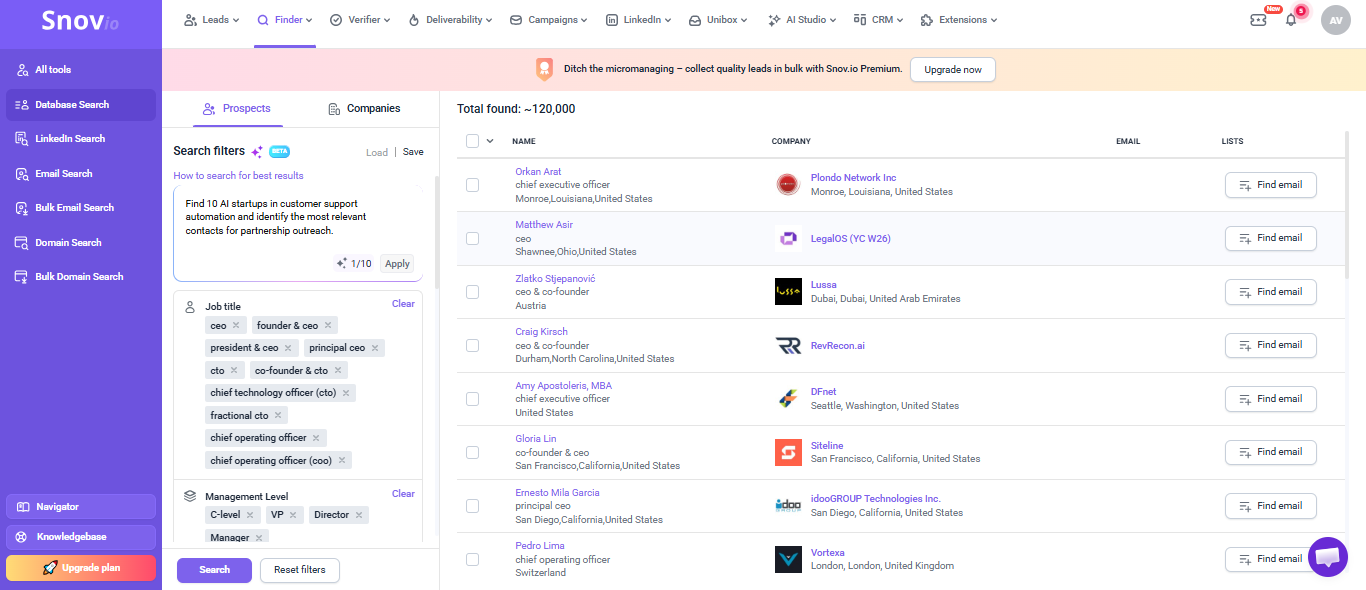Remove the 'Director' management tag
The height and width of the screenshot is (590, 1366).
359,514
